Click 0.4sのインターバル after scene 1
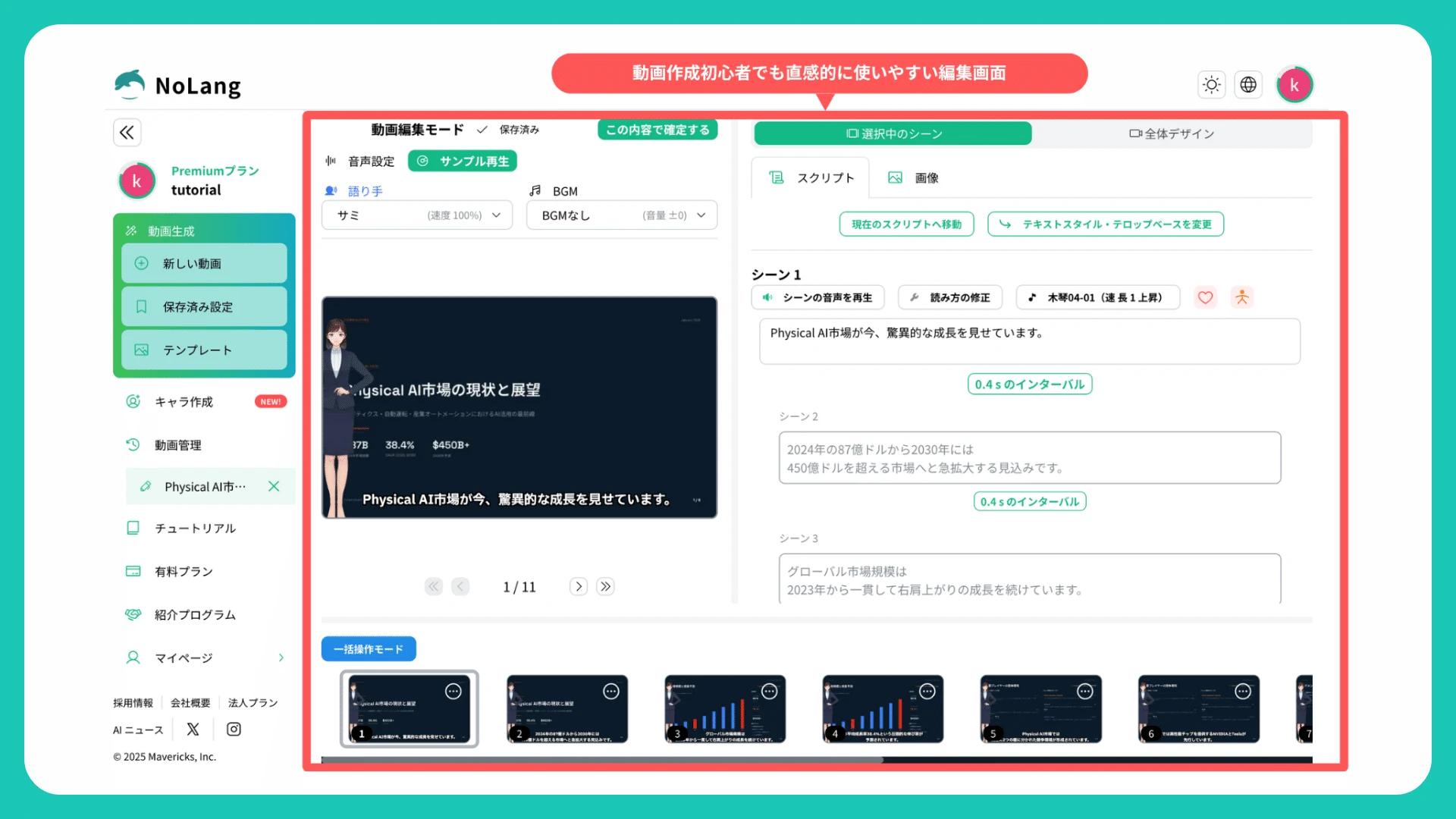1456x819 pixels. point(1030,384)
